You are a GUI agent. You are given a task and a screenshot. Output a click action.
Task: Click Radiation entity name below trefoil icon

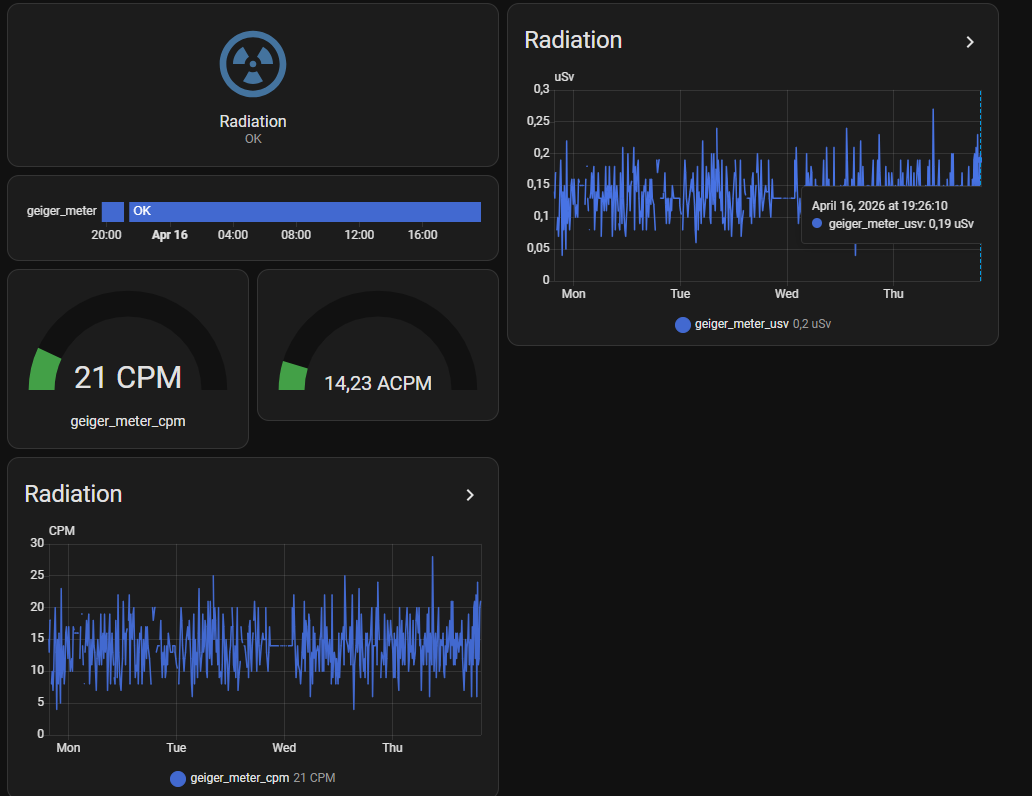[253, 121]
